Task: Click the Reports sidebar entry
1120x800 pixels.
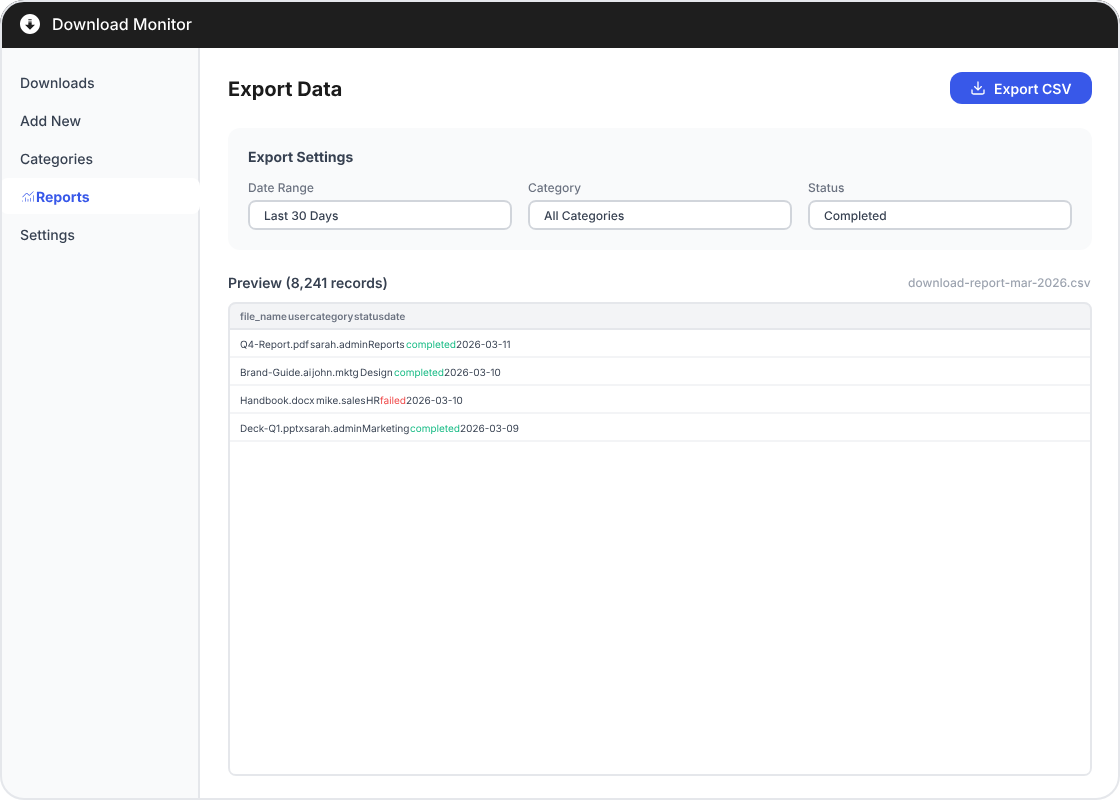Action: (61, 197)
